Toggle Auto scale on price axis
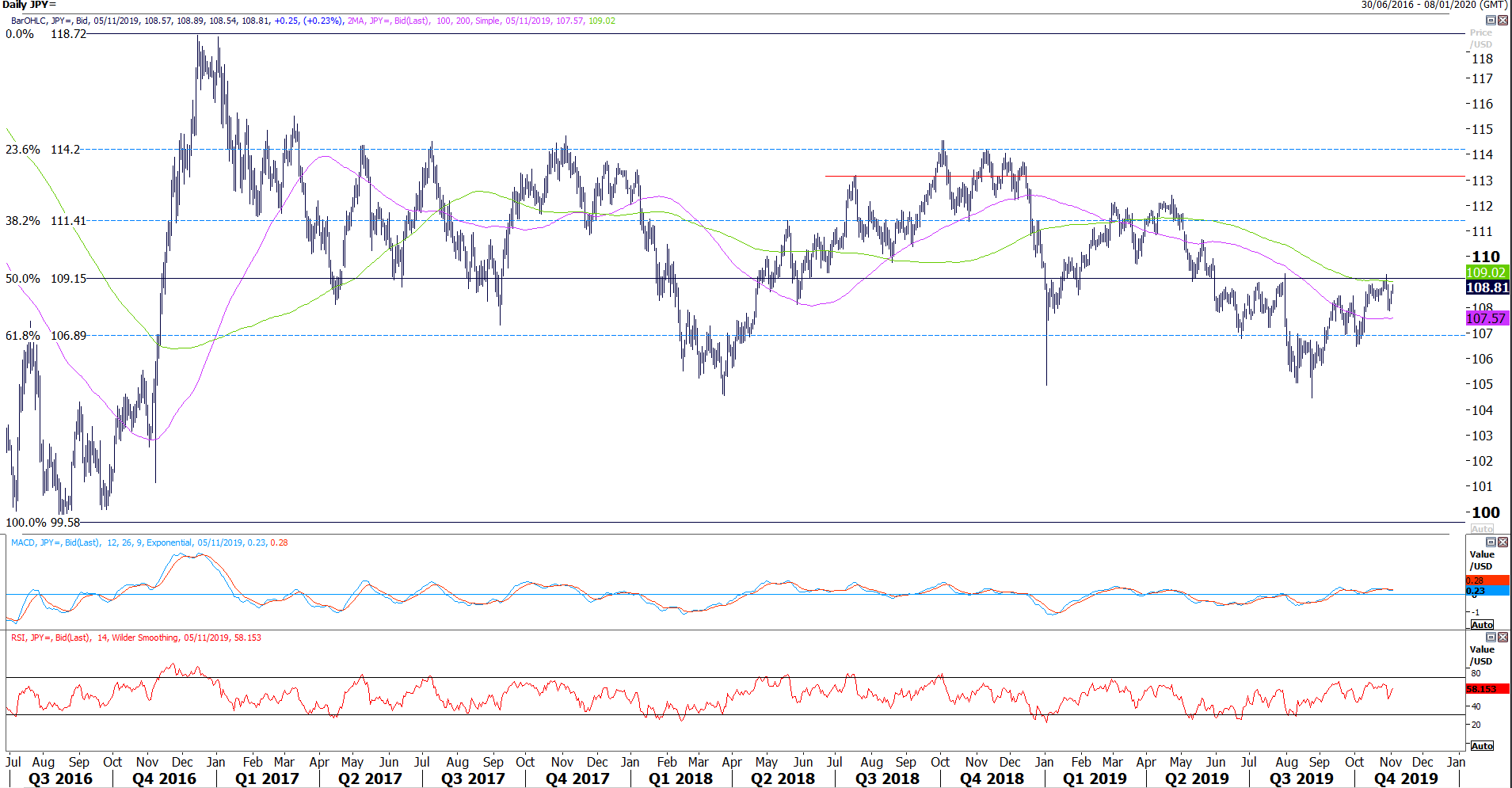The image size is (1512, 788). click(x=1482, y=529)
